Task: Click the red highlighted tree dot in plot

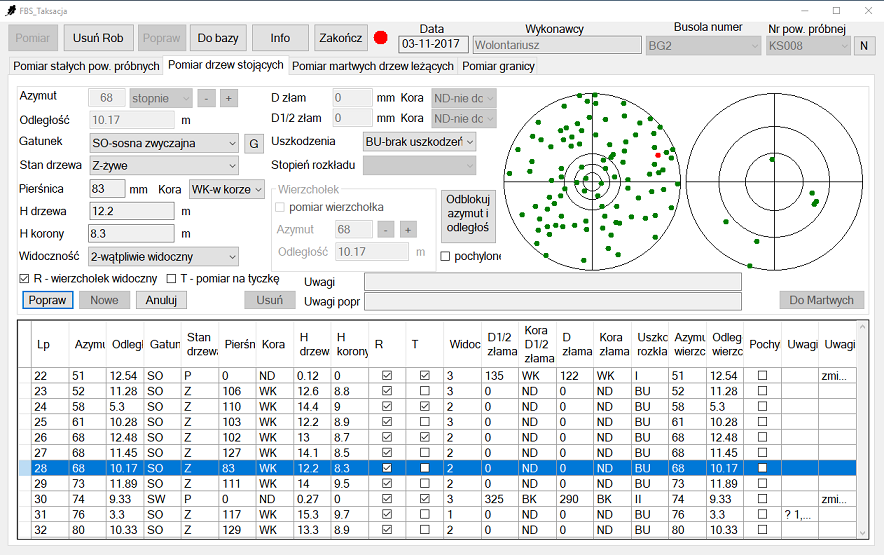Action: tap(656, 156)
